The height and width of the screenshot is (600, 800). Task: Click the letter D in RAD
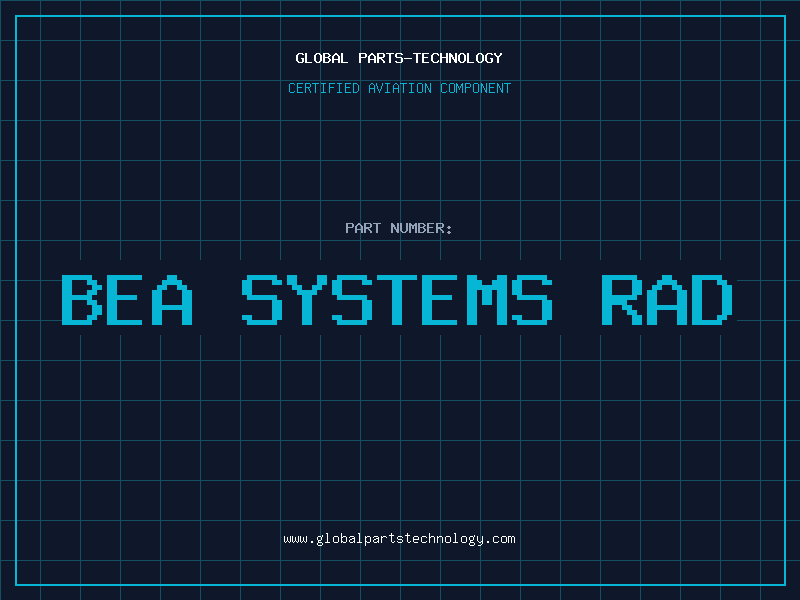(x=713, y=299)
